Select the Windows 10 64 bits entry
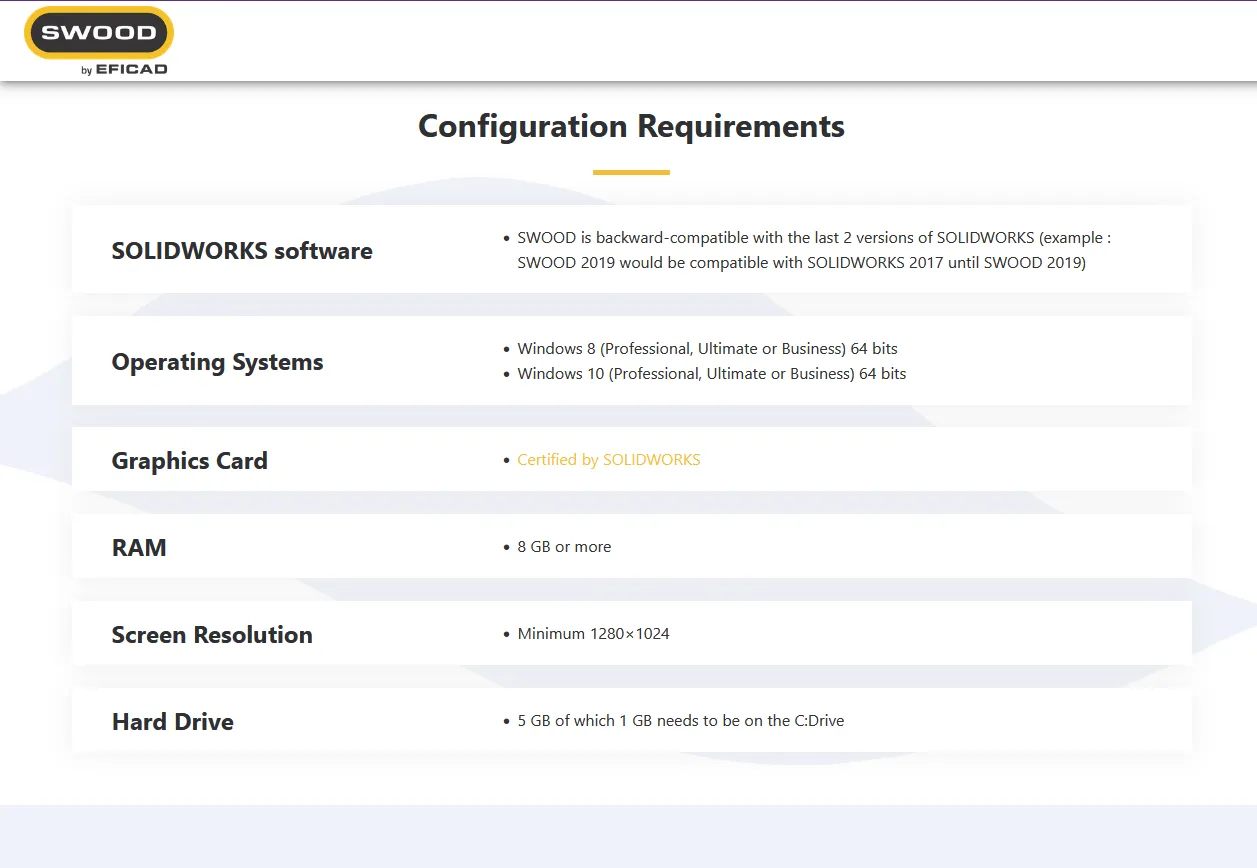This screenshot has width=1257, height=868. 711,374
